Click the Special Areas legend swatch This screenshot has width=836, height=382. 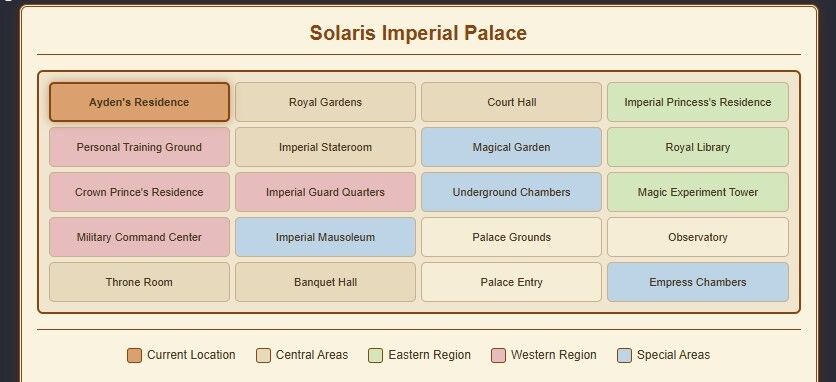point(624,355)
